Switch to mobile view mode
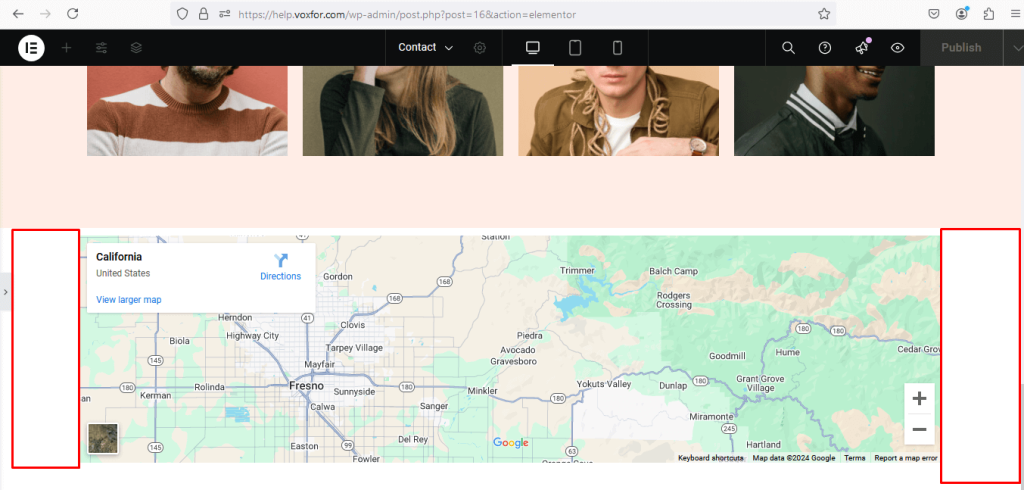Viewport: 1024px width, 490px height. tap(617, 48)
